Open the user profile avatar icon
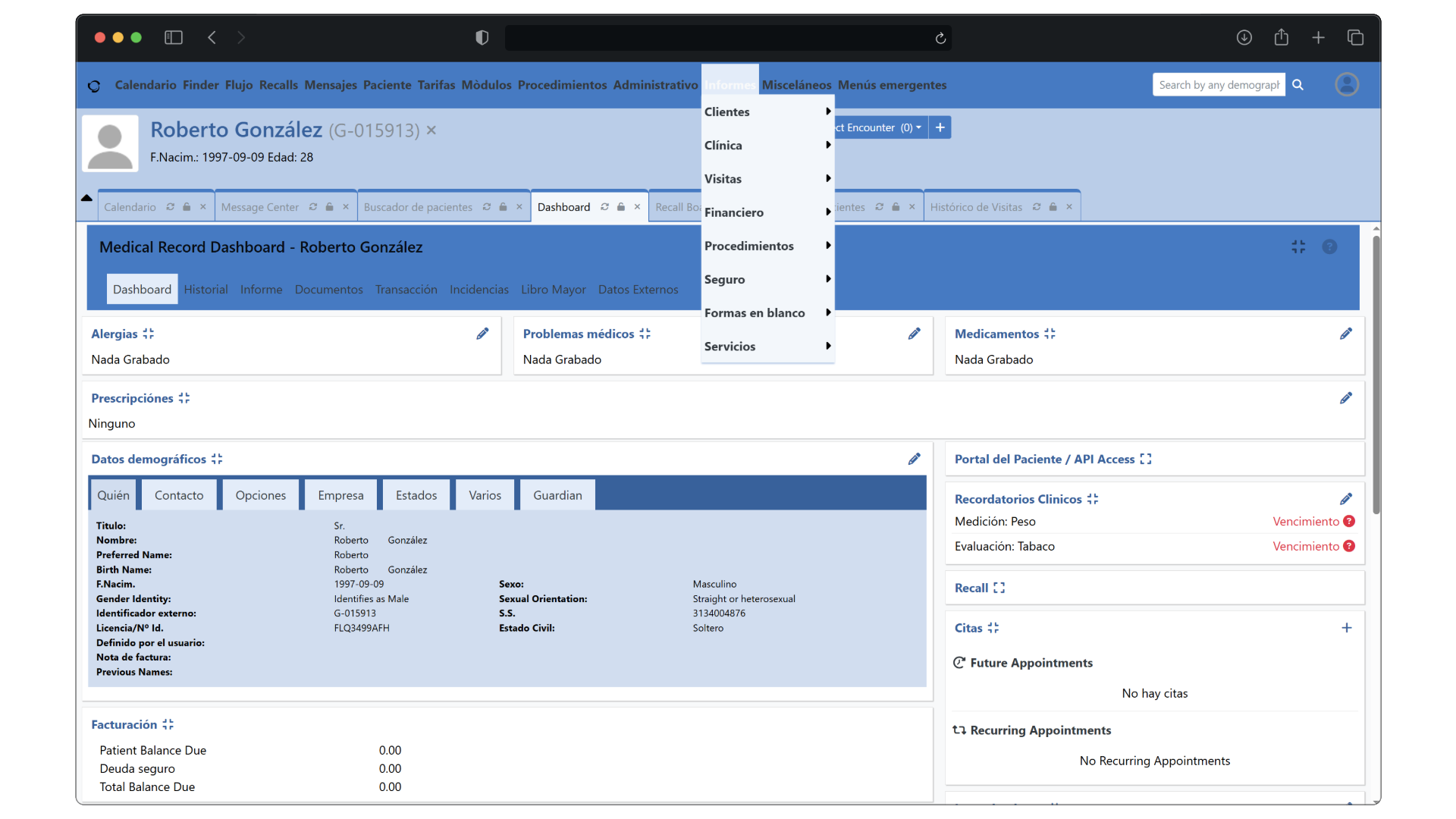 click(1347, 84)
